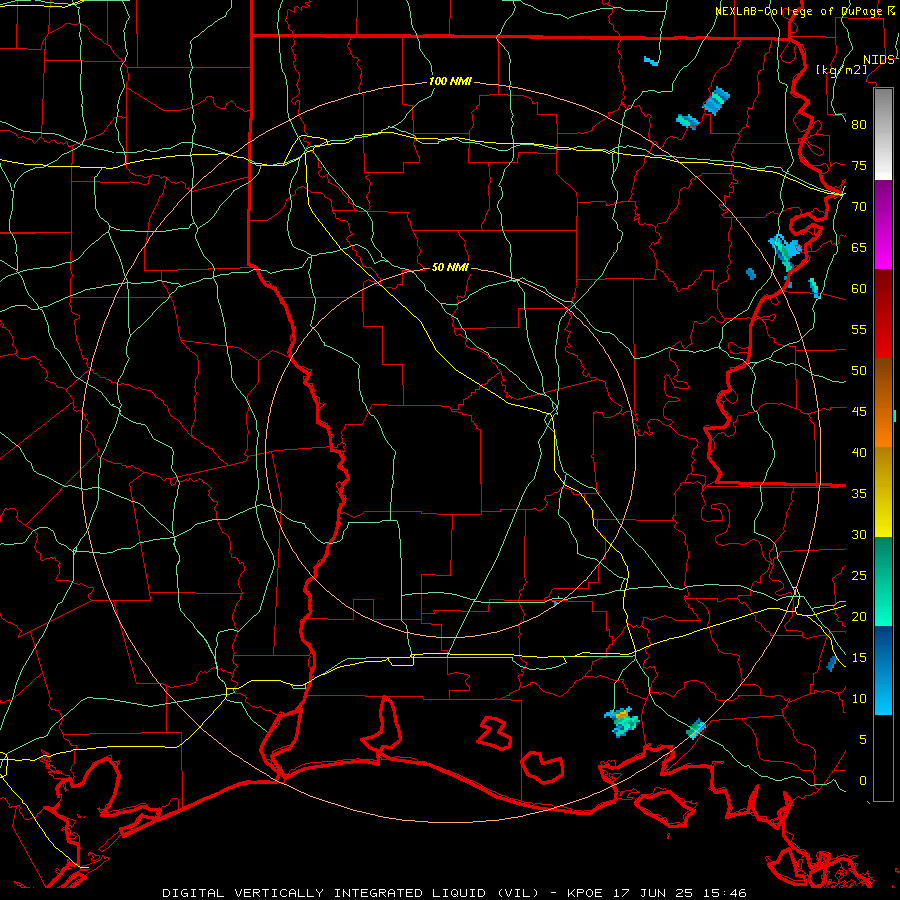Click the 40 value on the color scale
This screenshot has width=900, height=900.
[859, 453]
